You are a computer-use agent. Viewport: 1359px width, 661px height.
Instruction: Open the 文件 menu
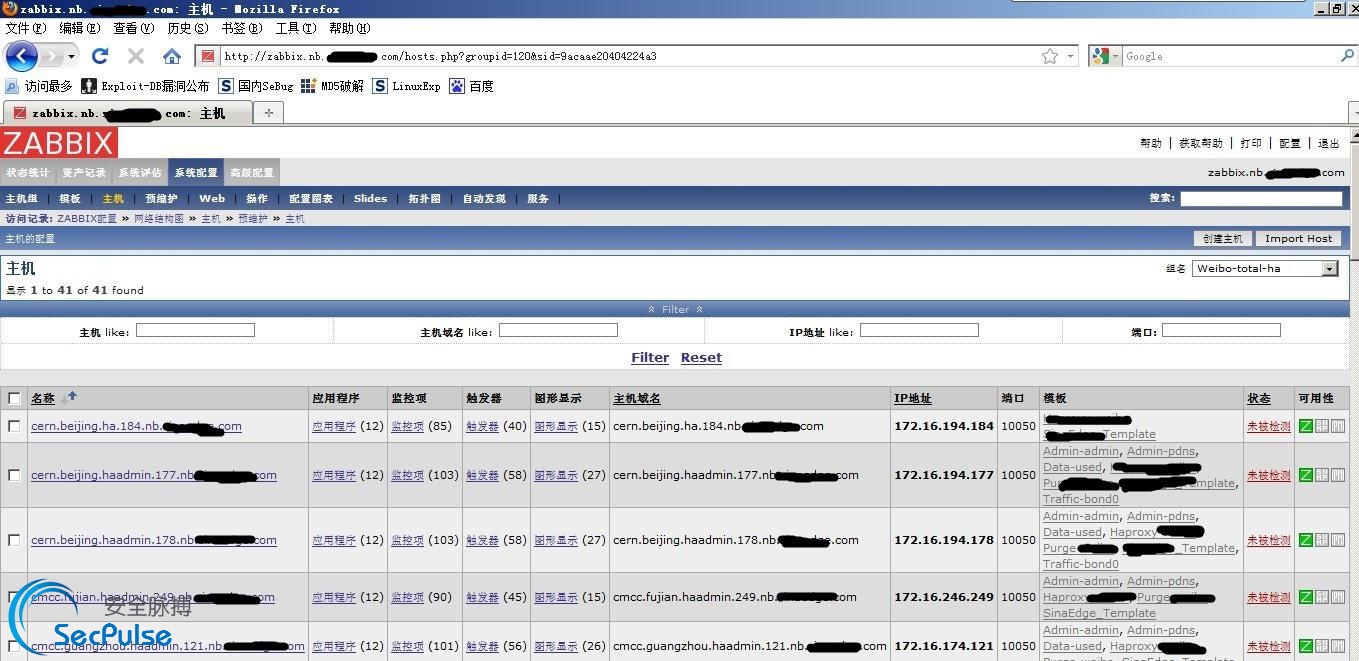point(26,28)
